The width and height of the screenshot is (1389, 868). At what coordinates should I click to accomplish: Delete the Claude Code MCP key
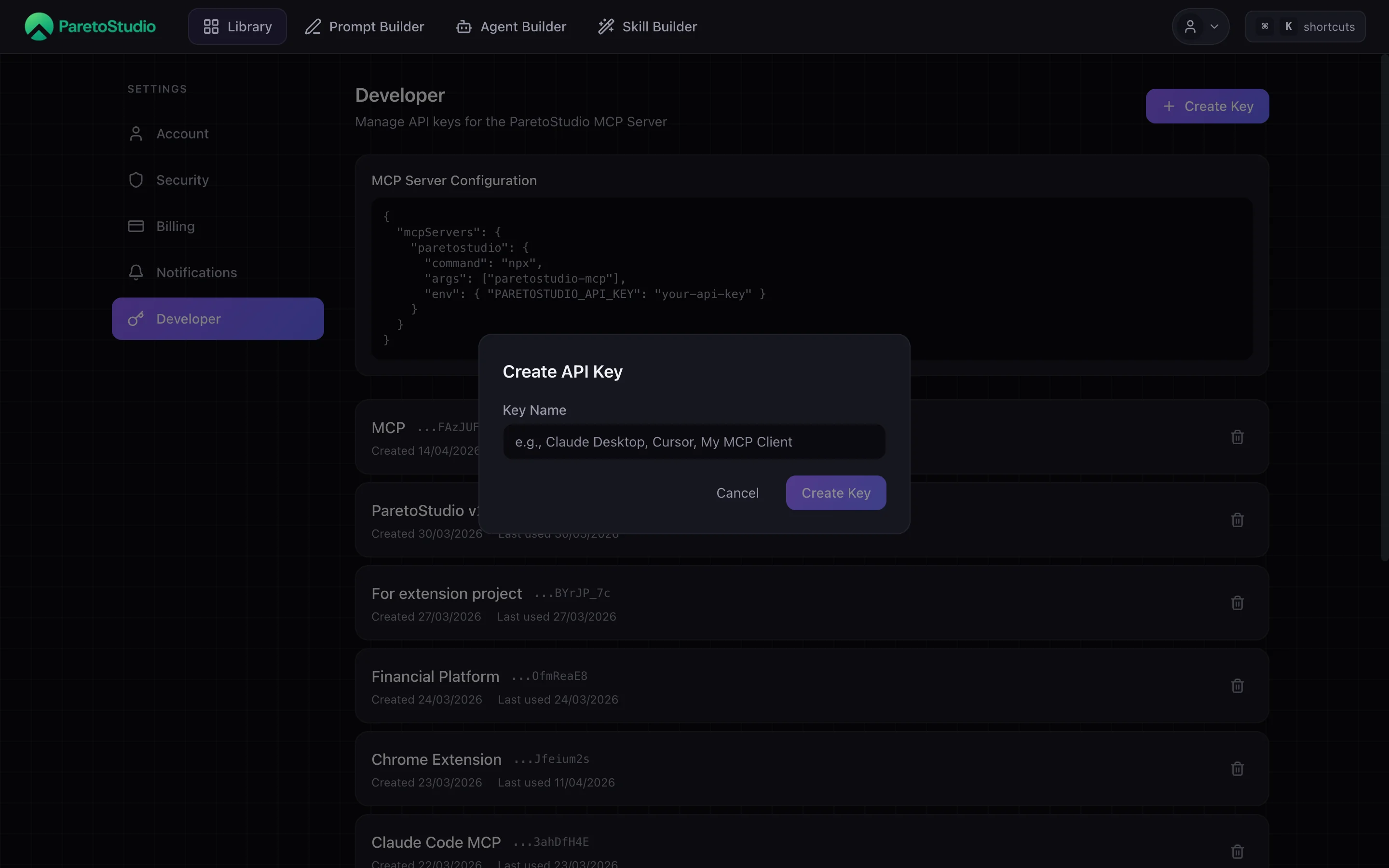1238,851
